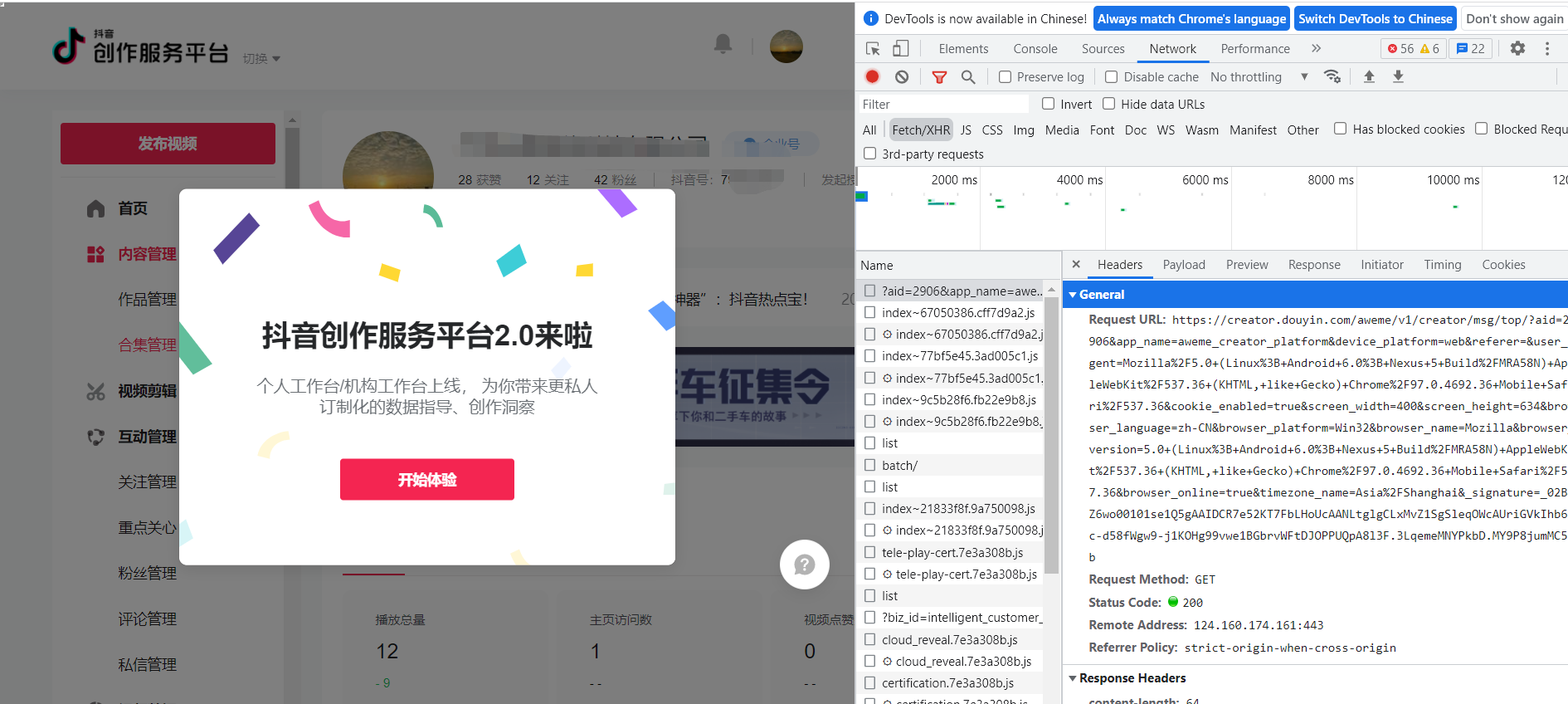Click the request list scrollbar
This screenshot has width=1568, height=704.
pyautogui.click(x=1051, y=434)
